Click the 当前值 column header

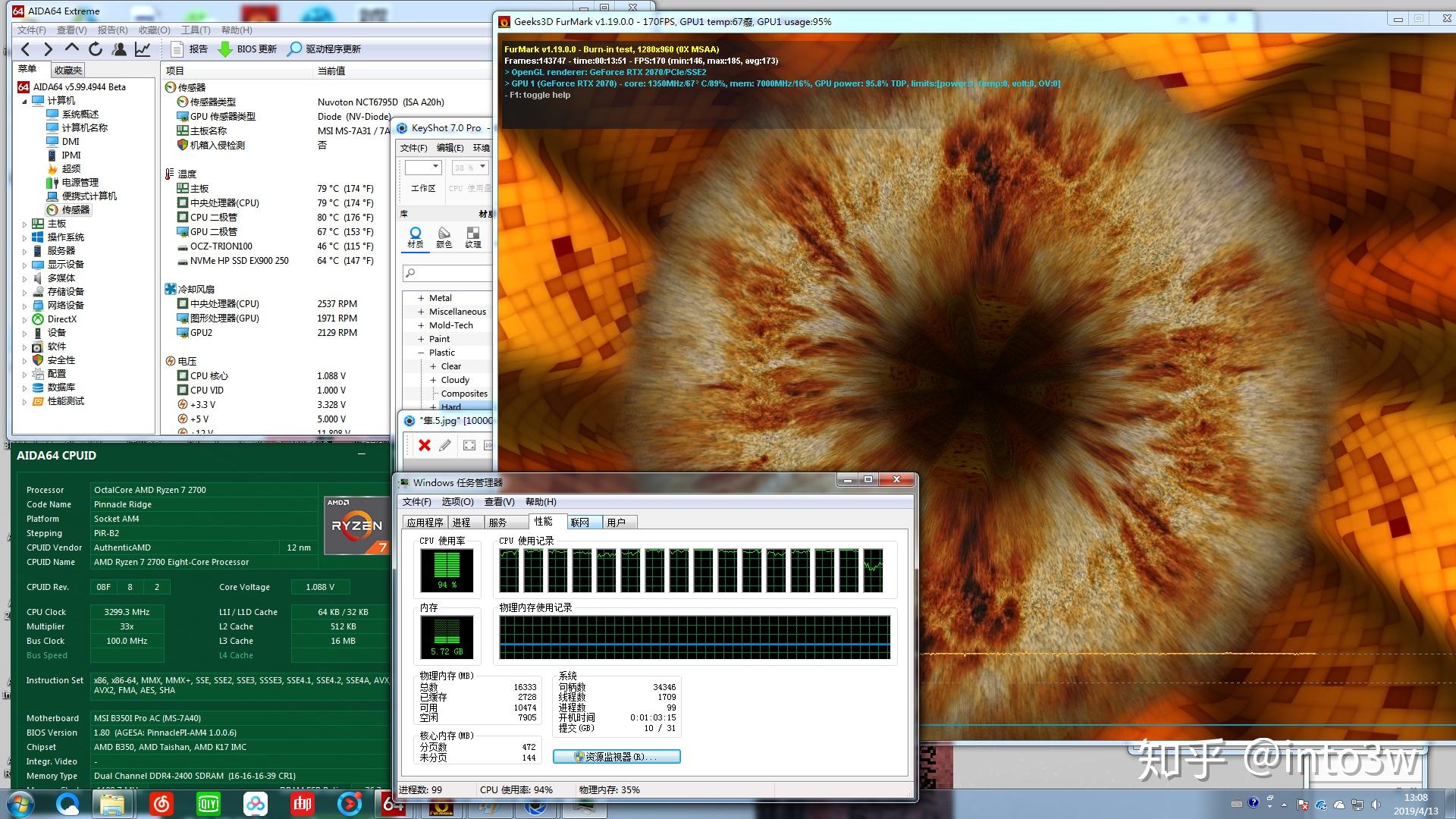331,71
